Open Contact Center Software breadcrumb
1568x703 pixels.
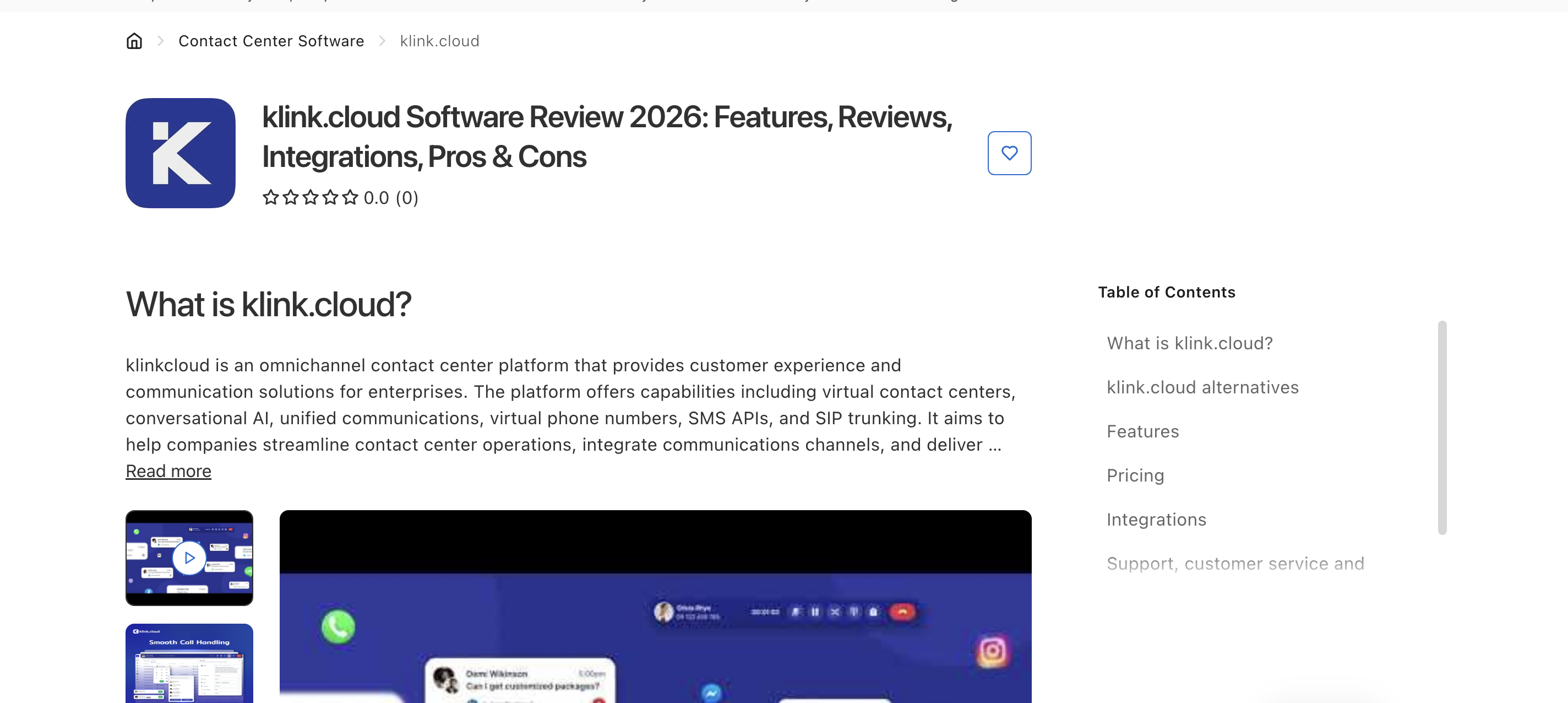click(x=271, y=41)
